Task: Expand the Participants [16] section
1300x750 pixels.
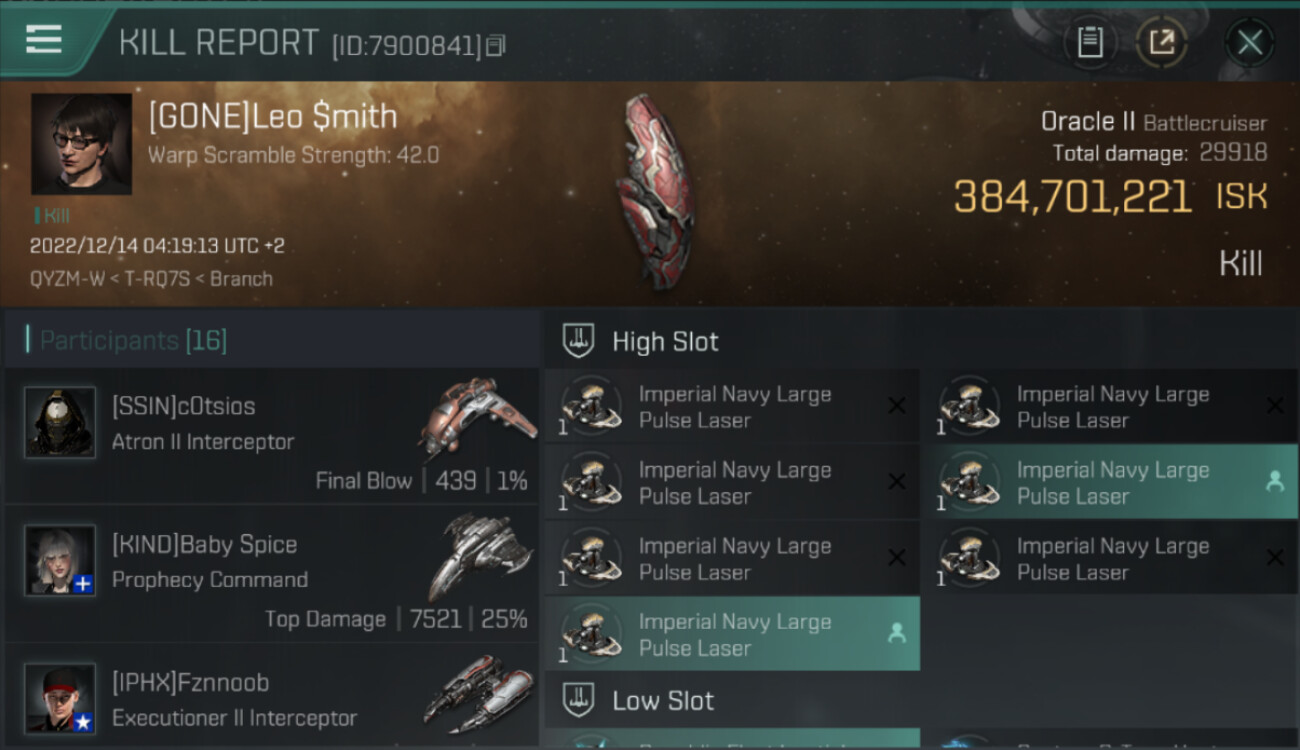Action: pos(133,341)
